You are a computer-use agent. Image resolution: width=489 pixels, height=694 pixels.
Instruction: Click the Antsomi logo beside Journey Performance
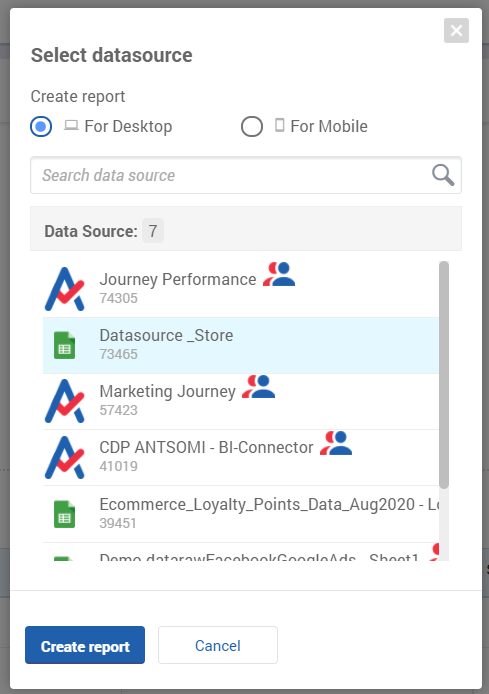click(65, 289)
